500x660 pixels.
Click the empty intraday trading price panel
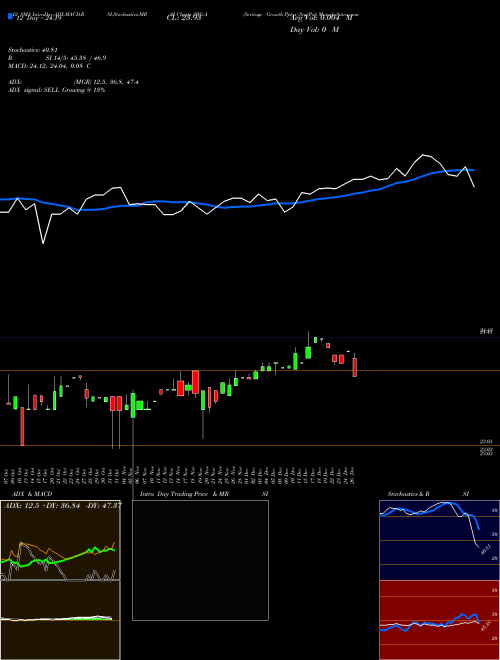[200, 560]
